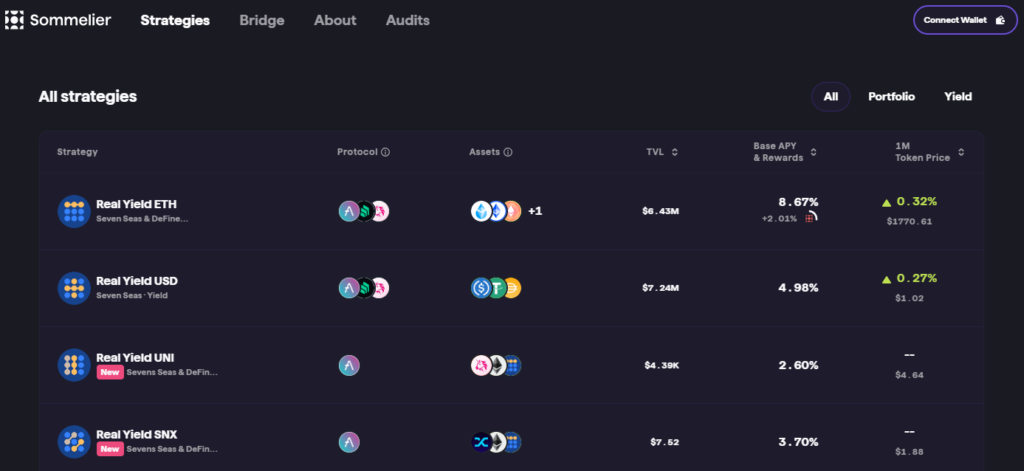Click the rewards icon beside +2.01%
The height and width of the screenshot is (471, 1024).
click(810, 218)
